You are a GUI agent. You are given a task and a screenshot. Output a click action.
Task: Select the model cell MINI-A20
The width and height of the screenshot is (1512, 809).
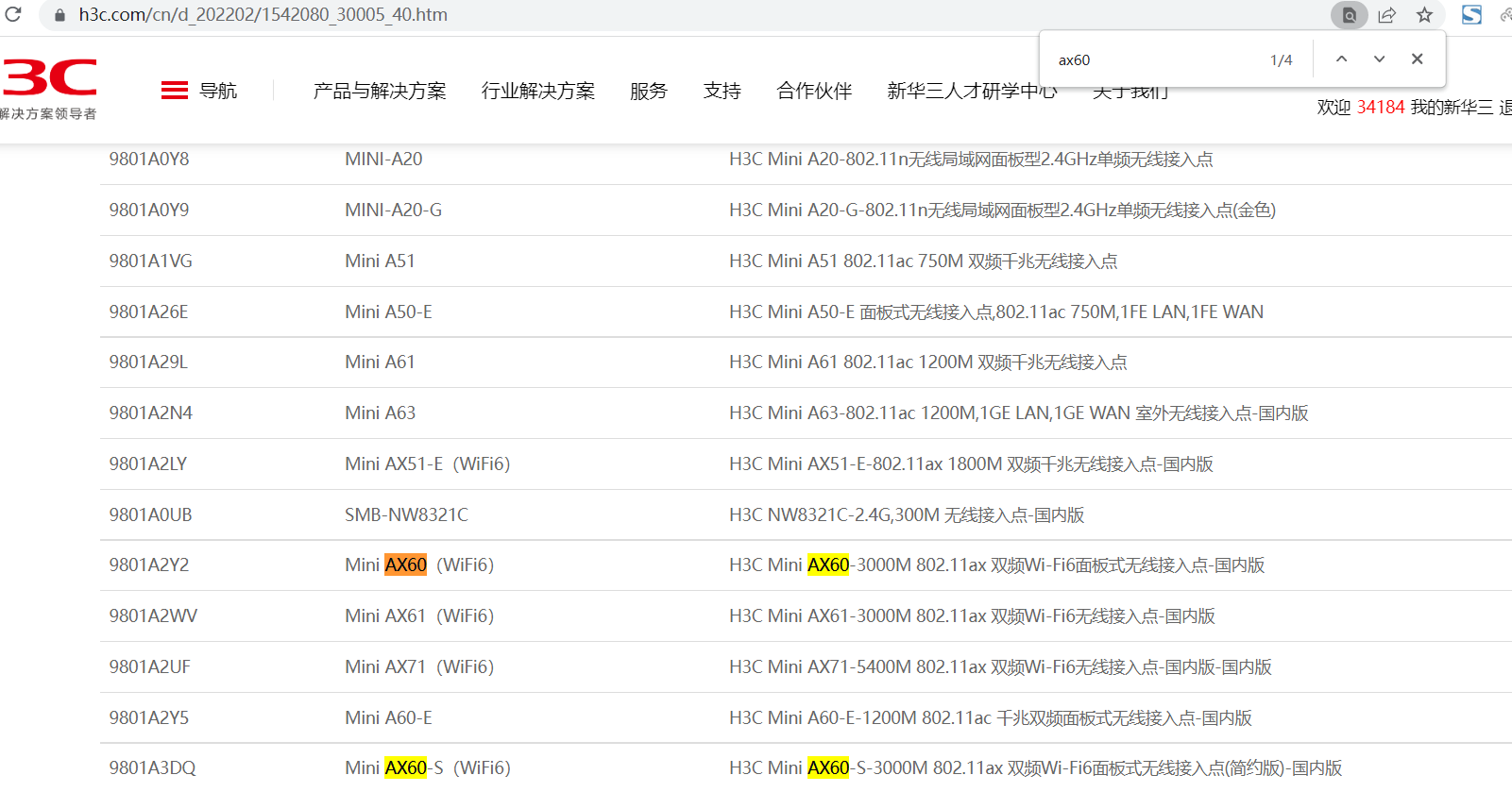click(x=383, y=160)
